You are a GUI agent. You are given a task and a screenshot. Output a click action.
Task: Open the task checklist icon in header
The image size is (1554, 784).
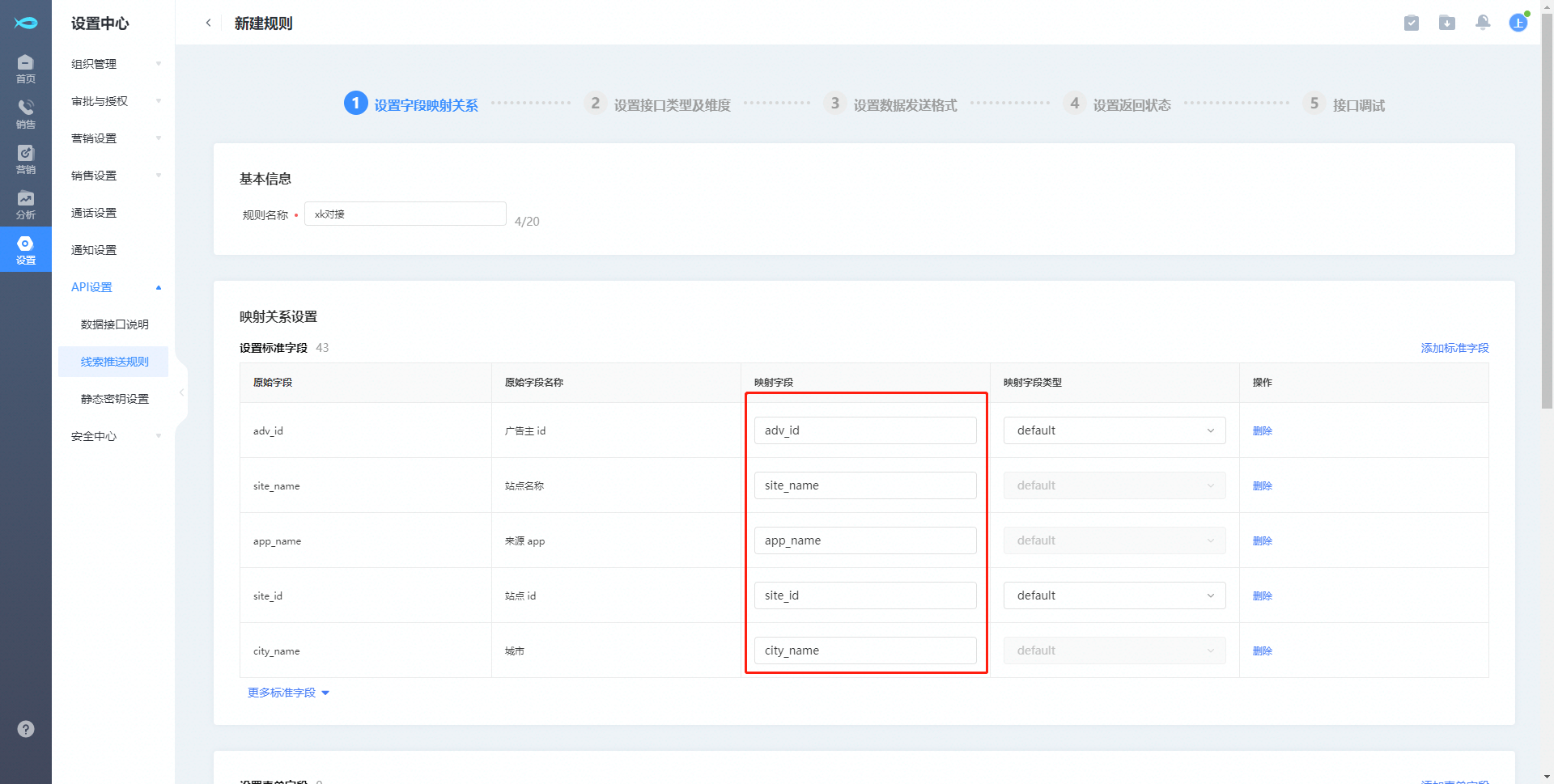1412,23
